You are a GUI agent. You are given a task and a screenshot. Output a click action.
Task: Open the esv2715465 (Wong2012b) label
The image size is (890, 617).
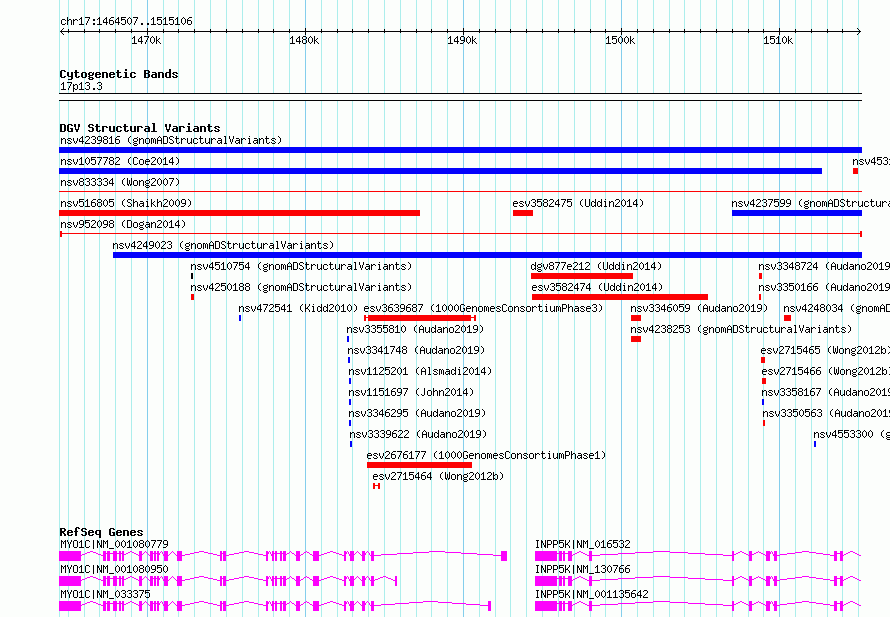coord(825,350)
